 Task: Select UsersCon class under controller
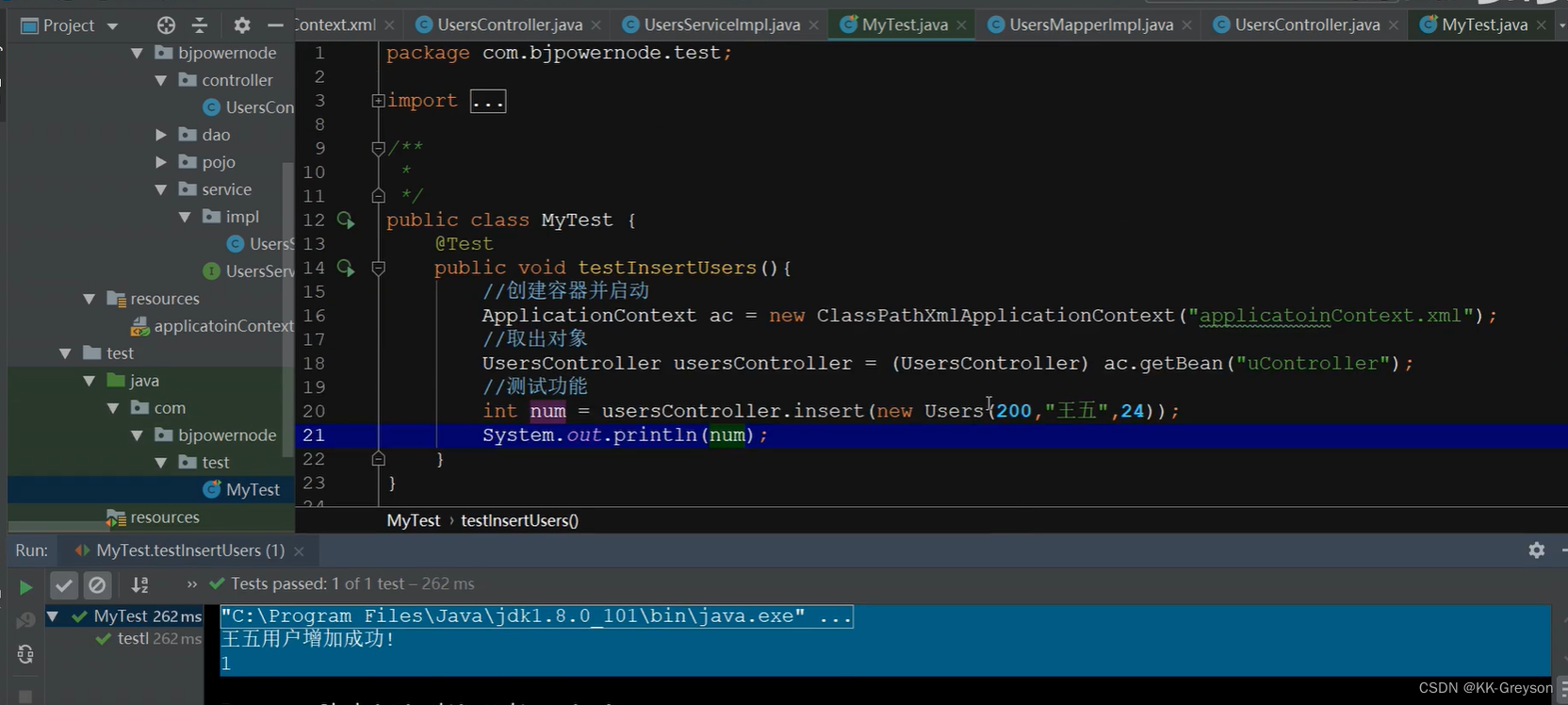tap(249, 108)
